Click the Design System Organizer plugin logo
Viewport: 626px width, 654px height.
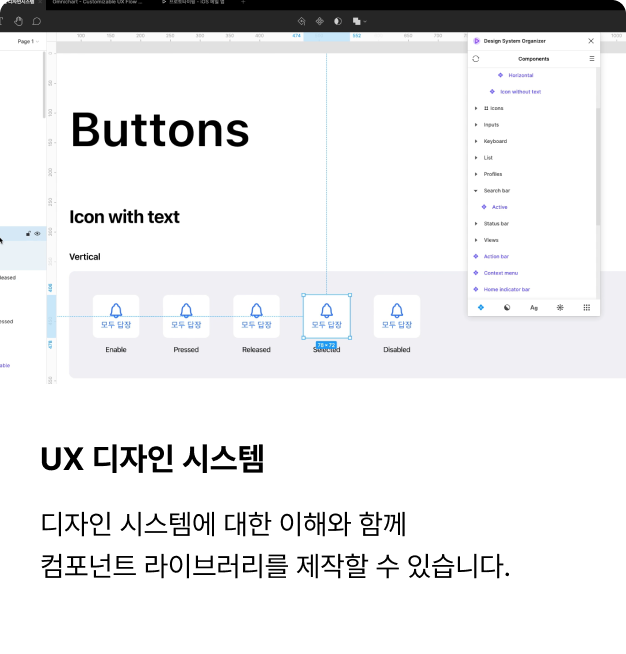pyautogui.click(x=477, y=41)
